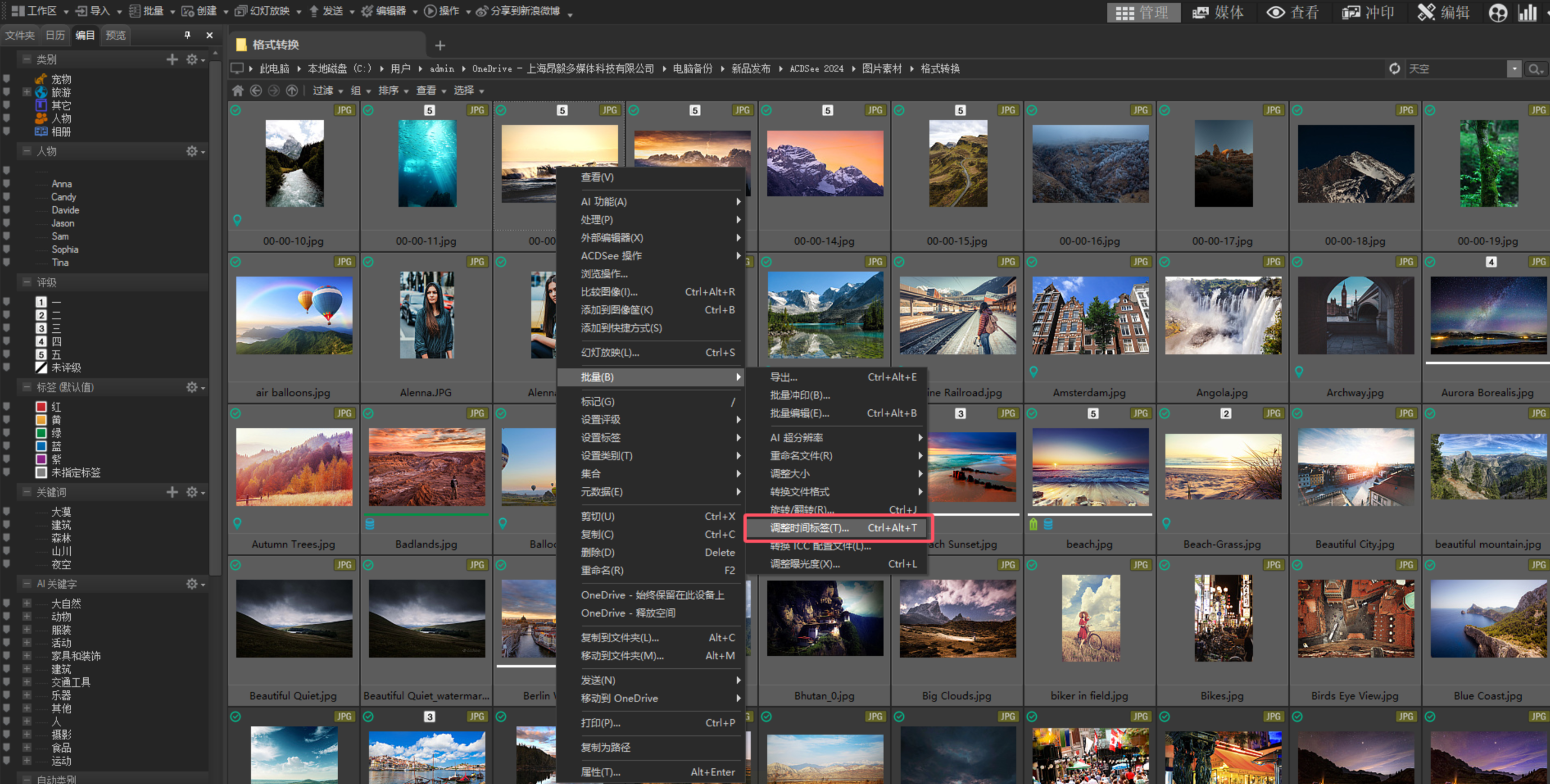Open the 365 face icon in the top right

(1498, 12)
